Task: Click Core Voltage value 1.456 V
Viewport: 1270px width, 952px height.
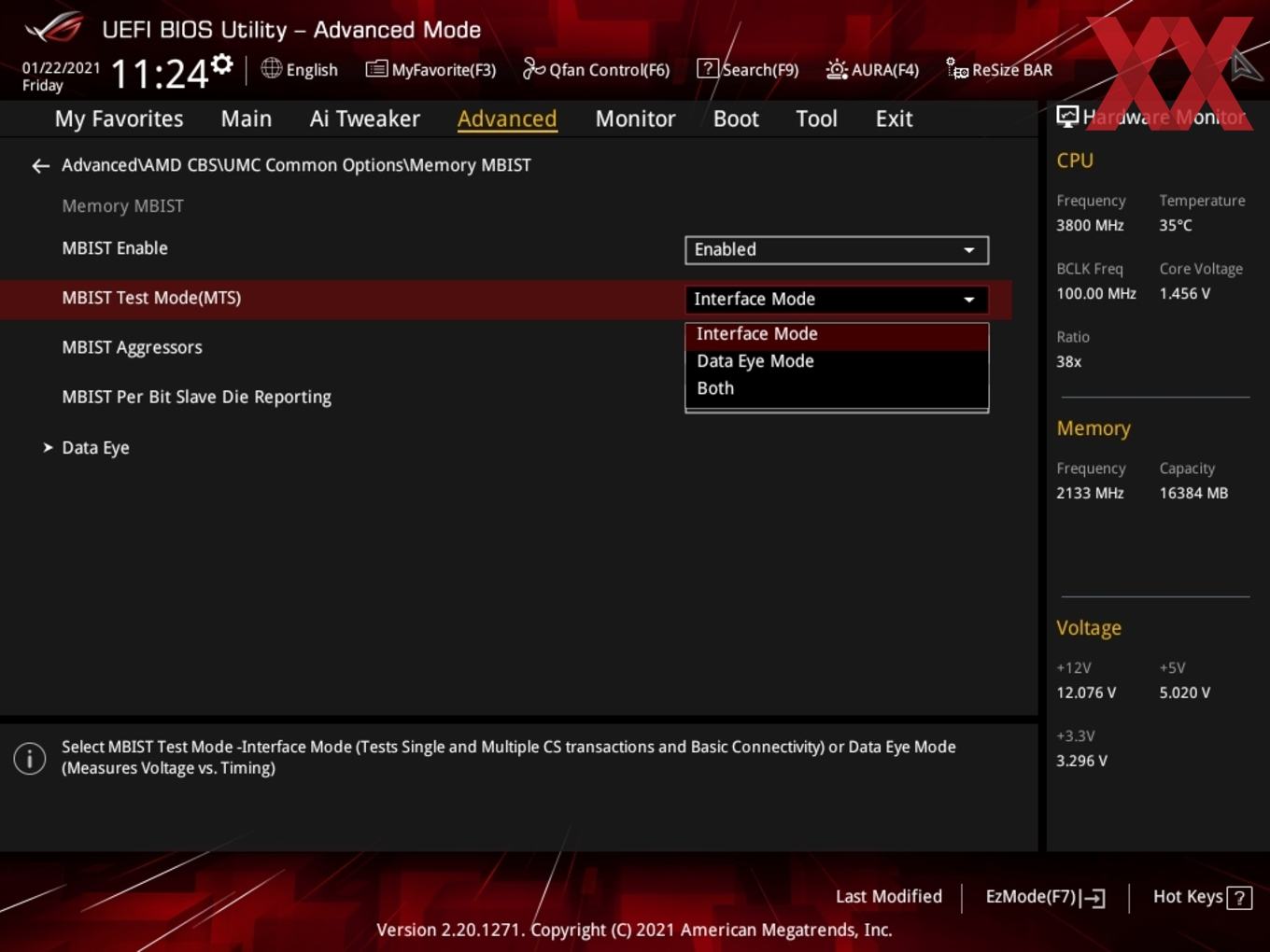Action: [x=1185, y=294]
